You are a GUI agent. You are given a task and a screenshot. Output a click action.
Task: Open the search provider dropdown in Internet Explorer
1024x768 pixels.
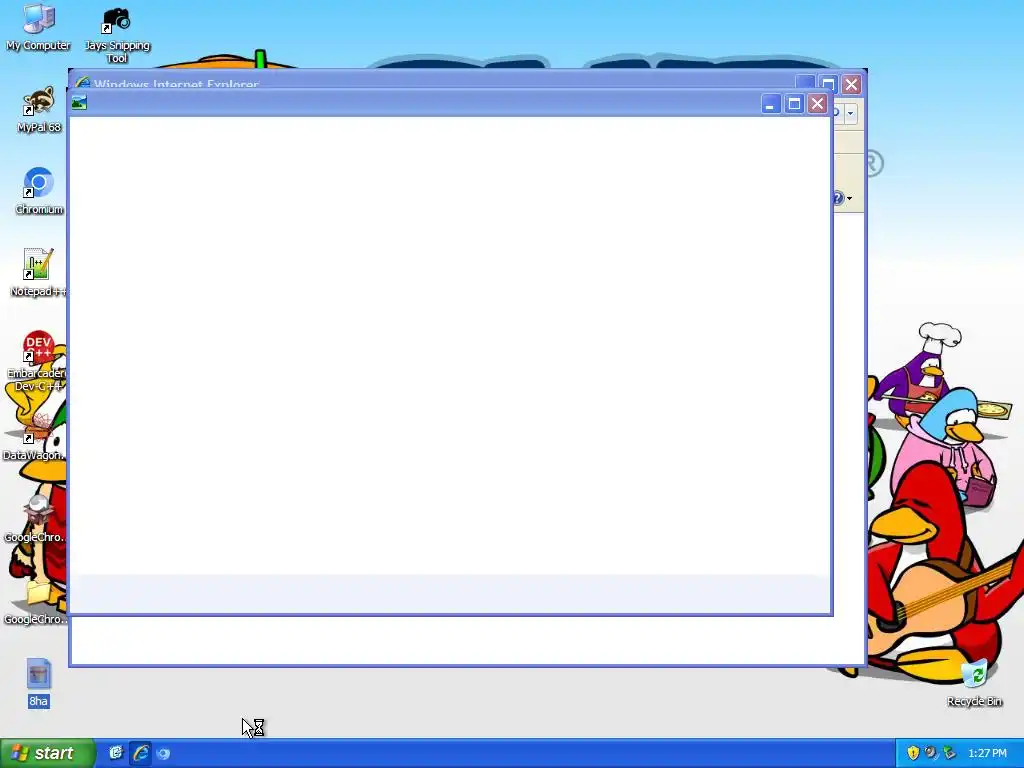(850, 113)
